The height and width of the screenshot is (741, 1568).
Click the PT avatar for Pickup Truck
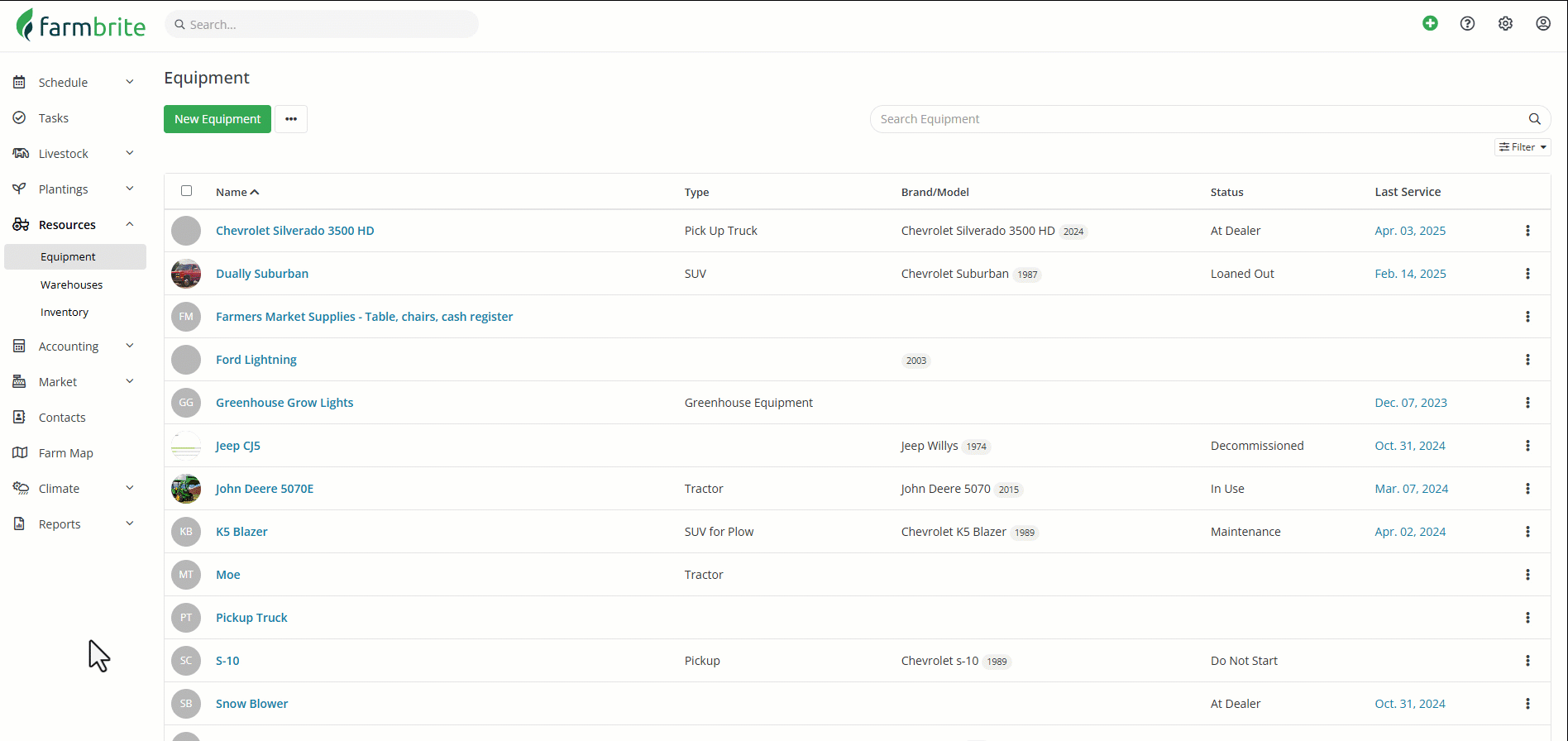(x=186, y=618)
